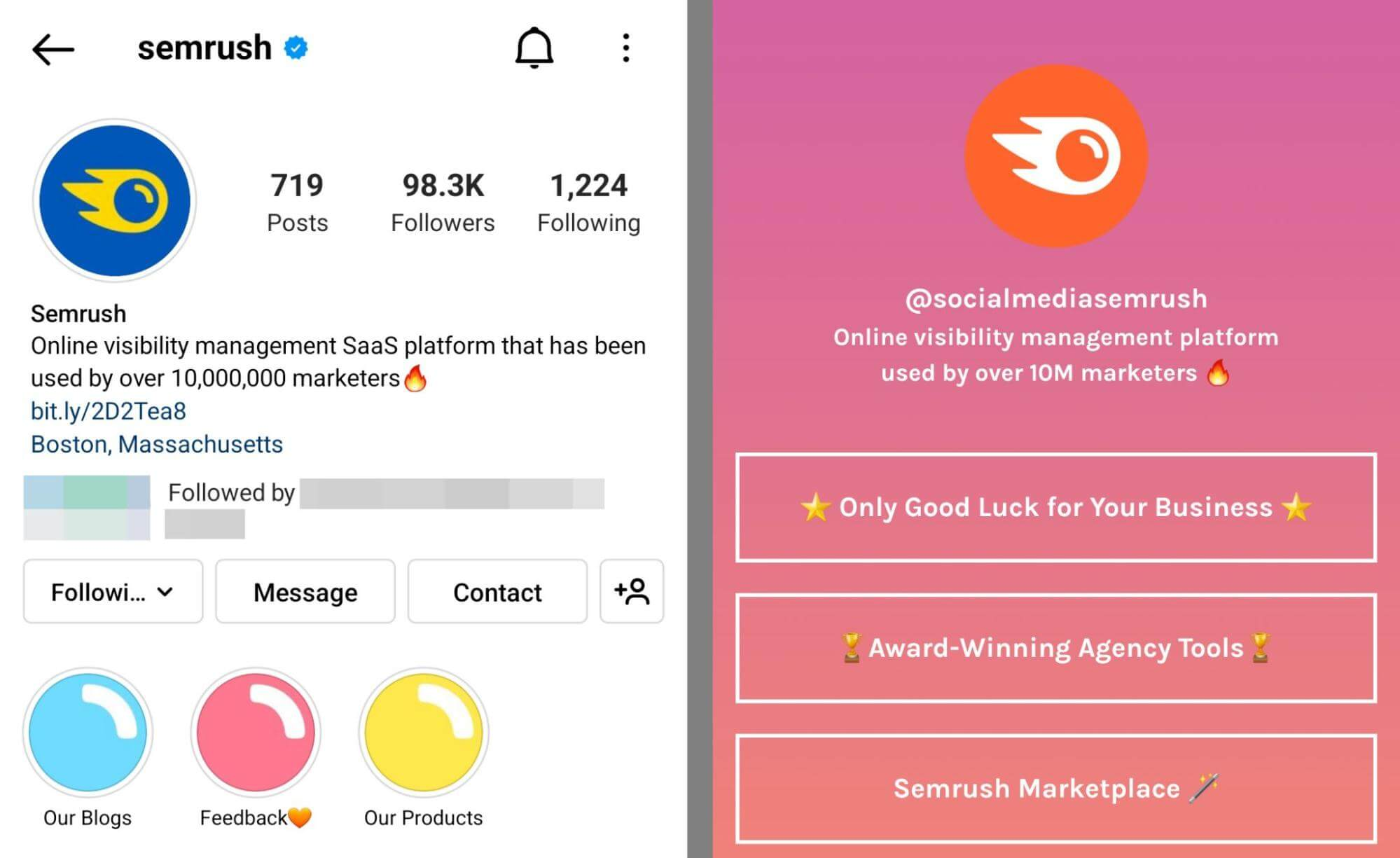Open the notification bell
The width and height of the screenshot is (1400, 858).
(534, 48)
